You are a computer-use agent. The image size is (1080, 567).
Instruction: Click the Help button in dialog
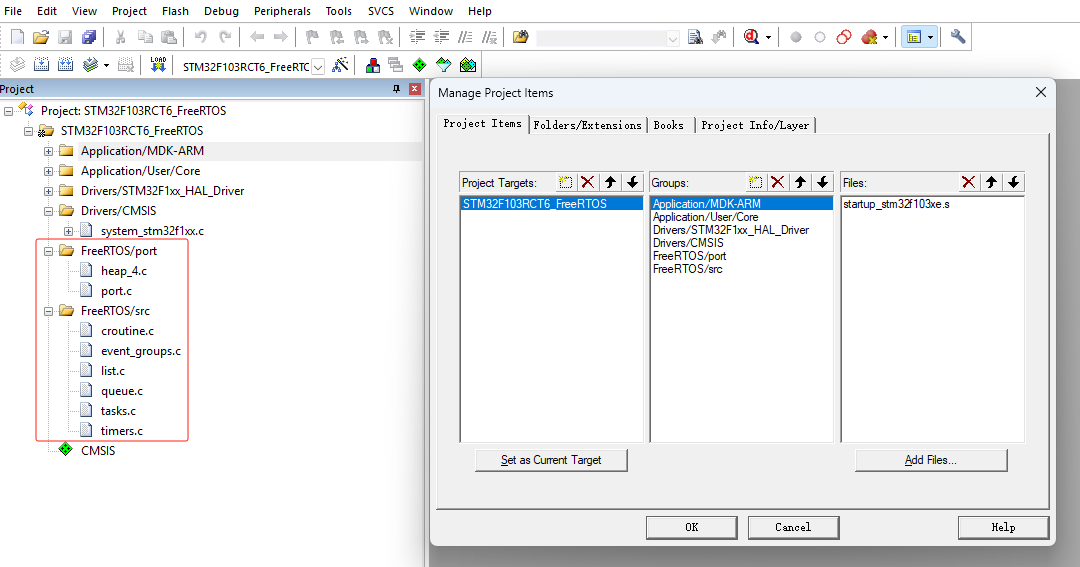pyautogui.click(x=1003, y=527)
